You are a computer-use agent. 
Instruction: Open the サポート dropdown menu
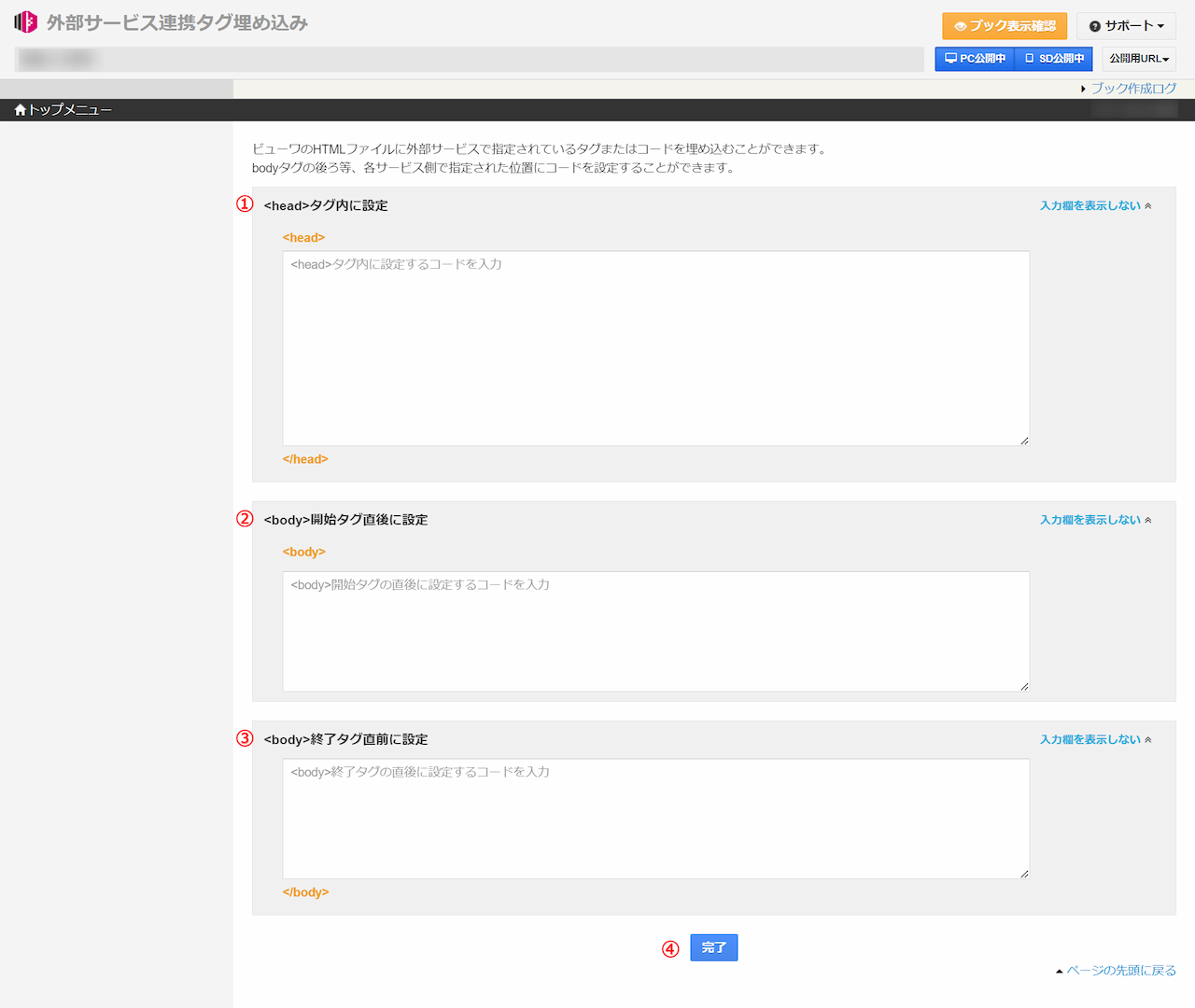coord(1126,26)
